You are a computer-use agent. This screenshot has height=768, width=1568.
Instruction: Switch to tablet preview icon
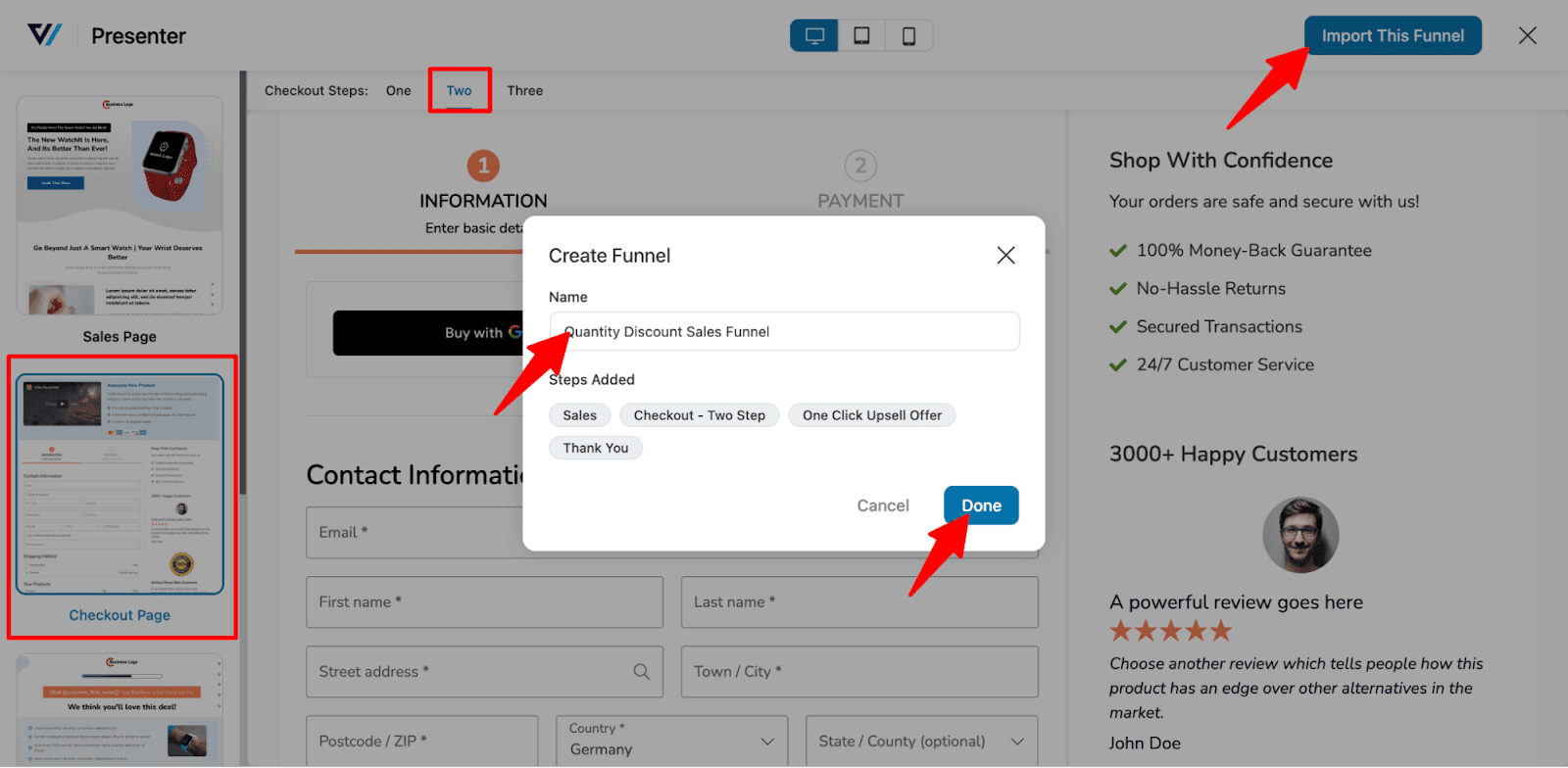(x=861, y=36)
